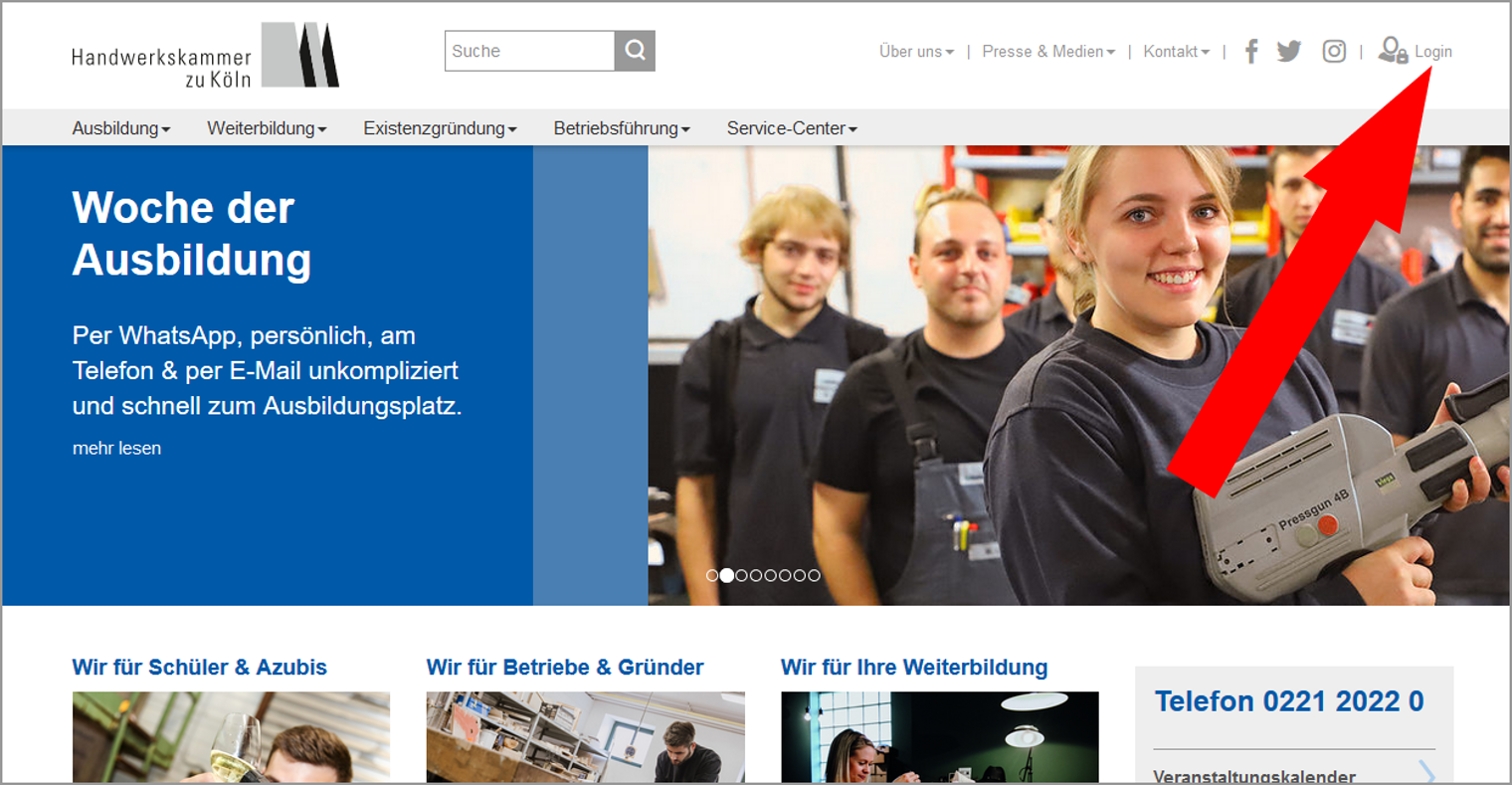This screenshot has width=1512, height=785.
Task: Click the hero text Per WhatsApp, persönlich, am
Action: pyautogui.click(x=244, y=336)
